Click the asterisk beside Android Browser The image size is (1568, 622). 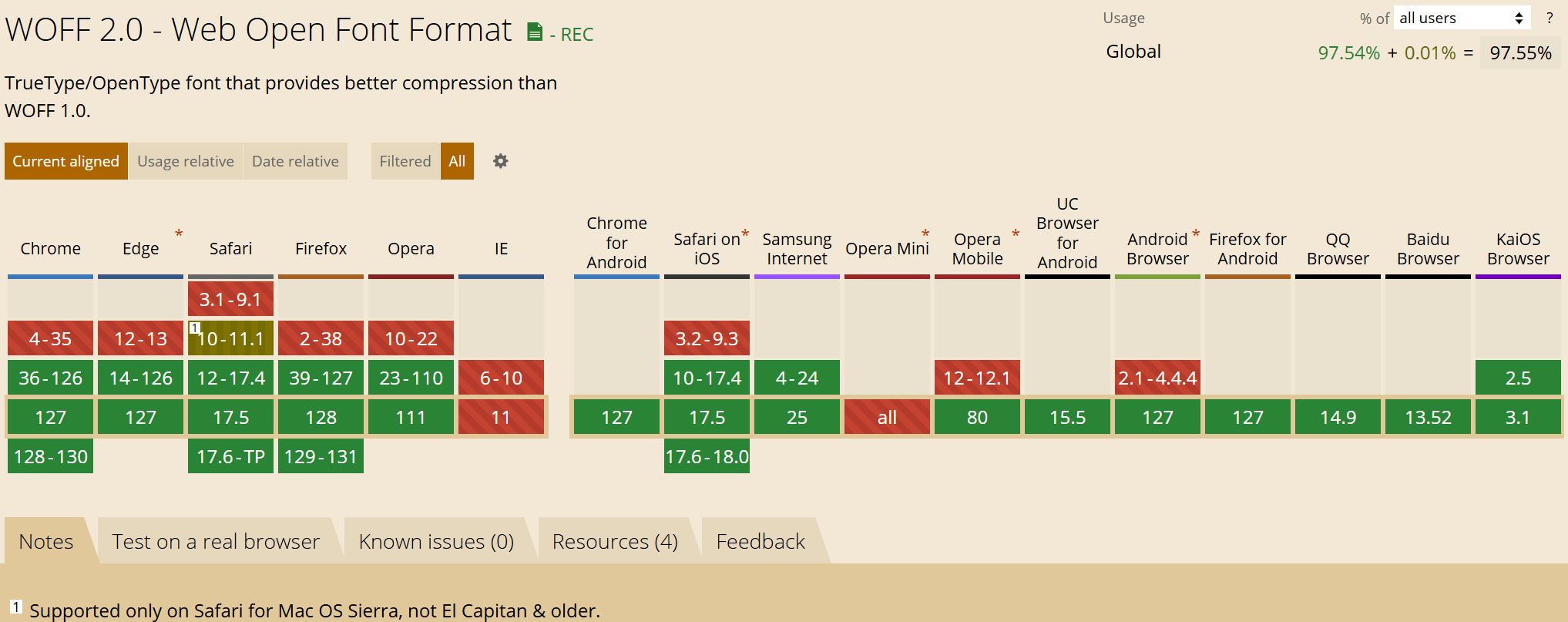1196,233
